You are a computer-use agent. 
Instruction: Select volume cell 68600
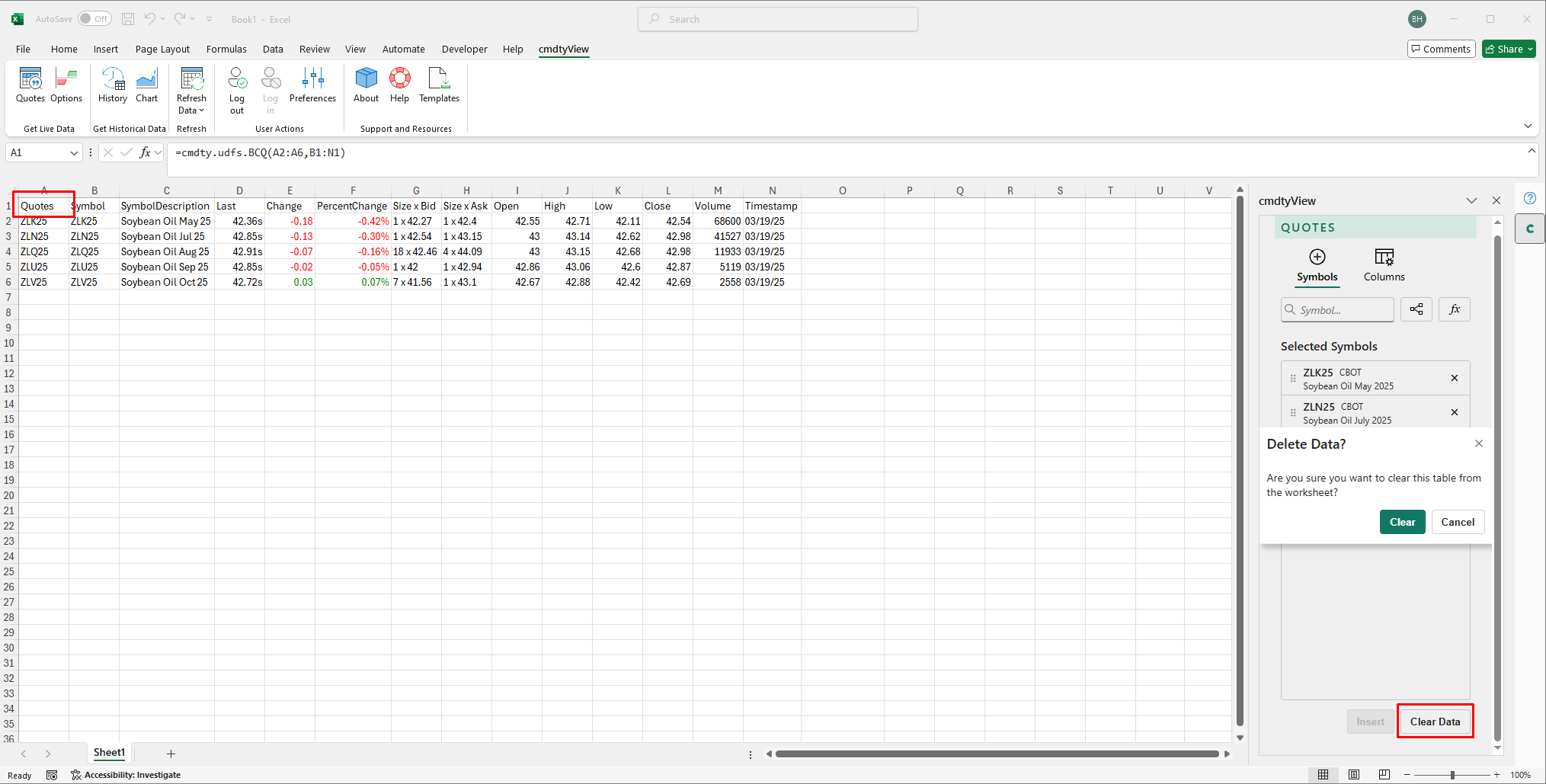718,221
